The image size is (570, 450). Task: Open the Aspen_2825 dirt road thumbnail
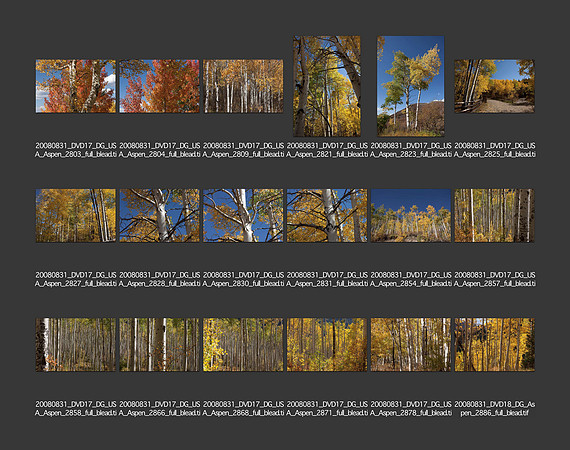(494, 86)
